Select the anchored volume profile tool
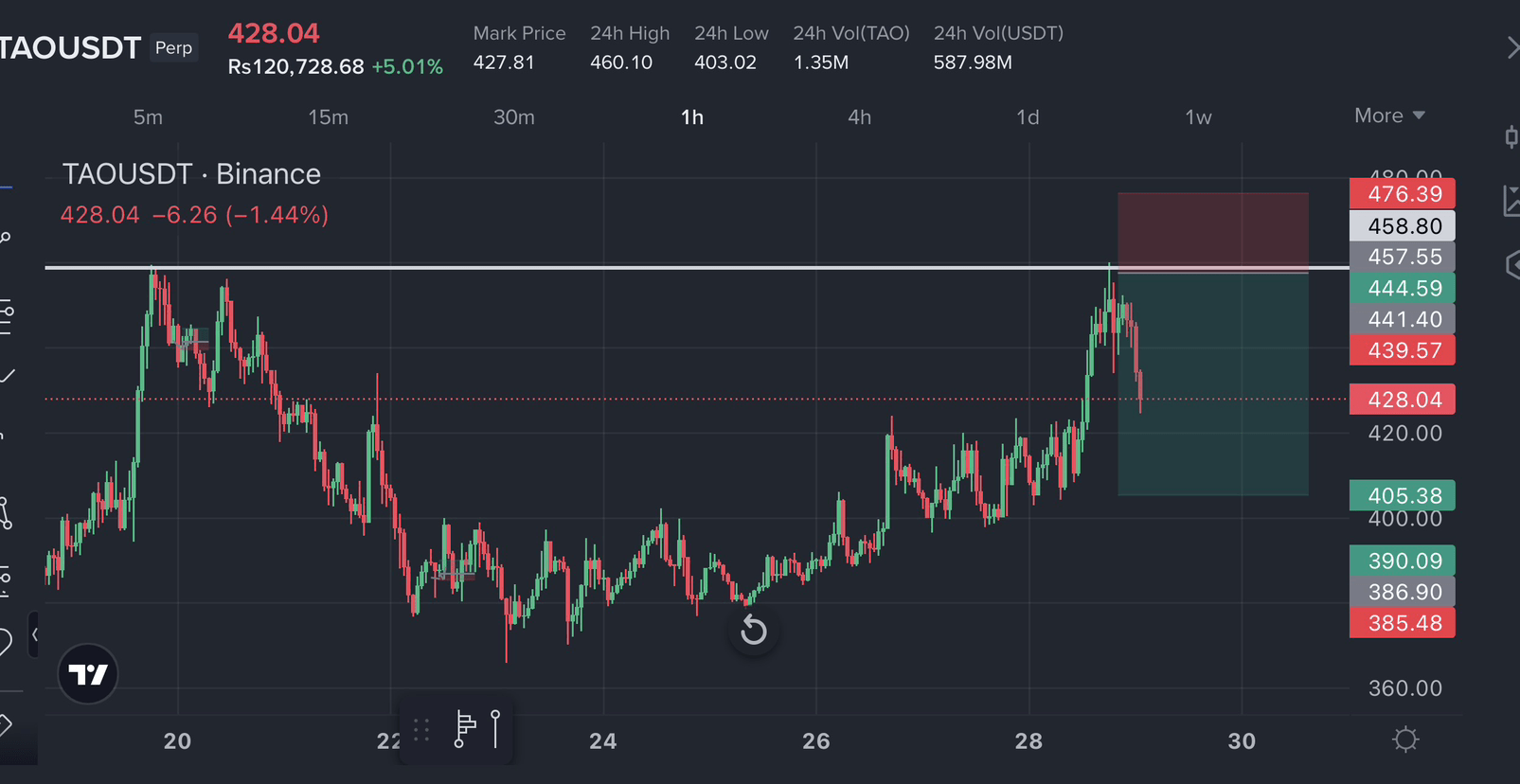The image size is (1520, 784). point(465,729)
